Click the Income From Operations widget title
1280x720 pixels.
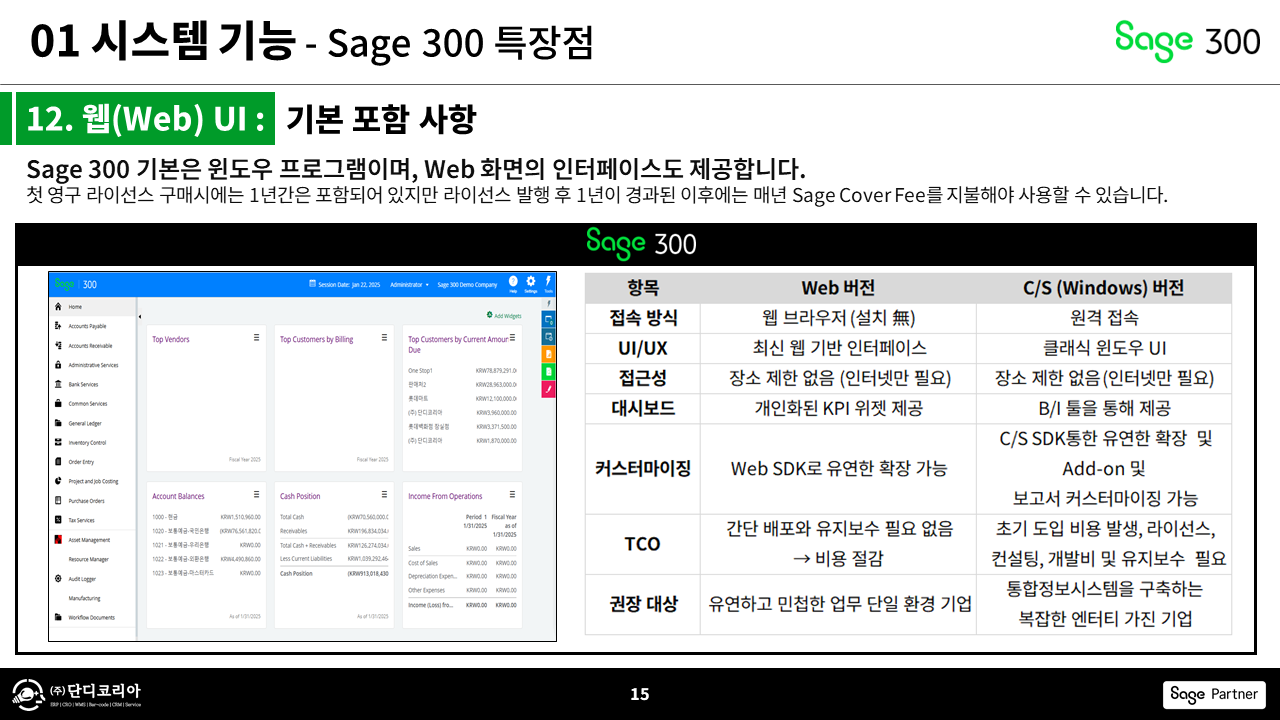pos(445,496)
